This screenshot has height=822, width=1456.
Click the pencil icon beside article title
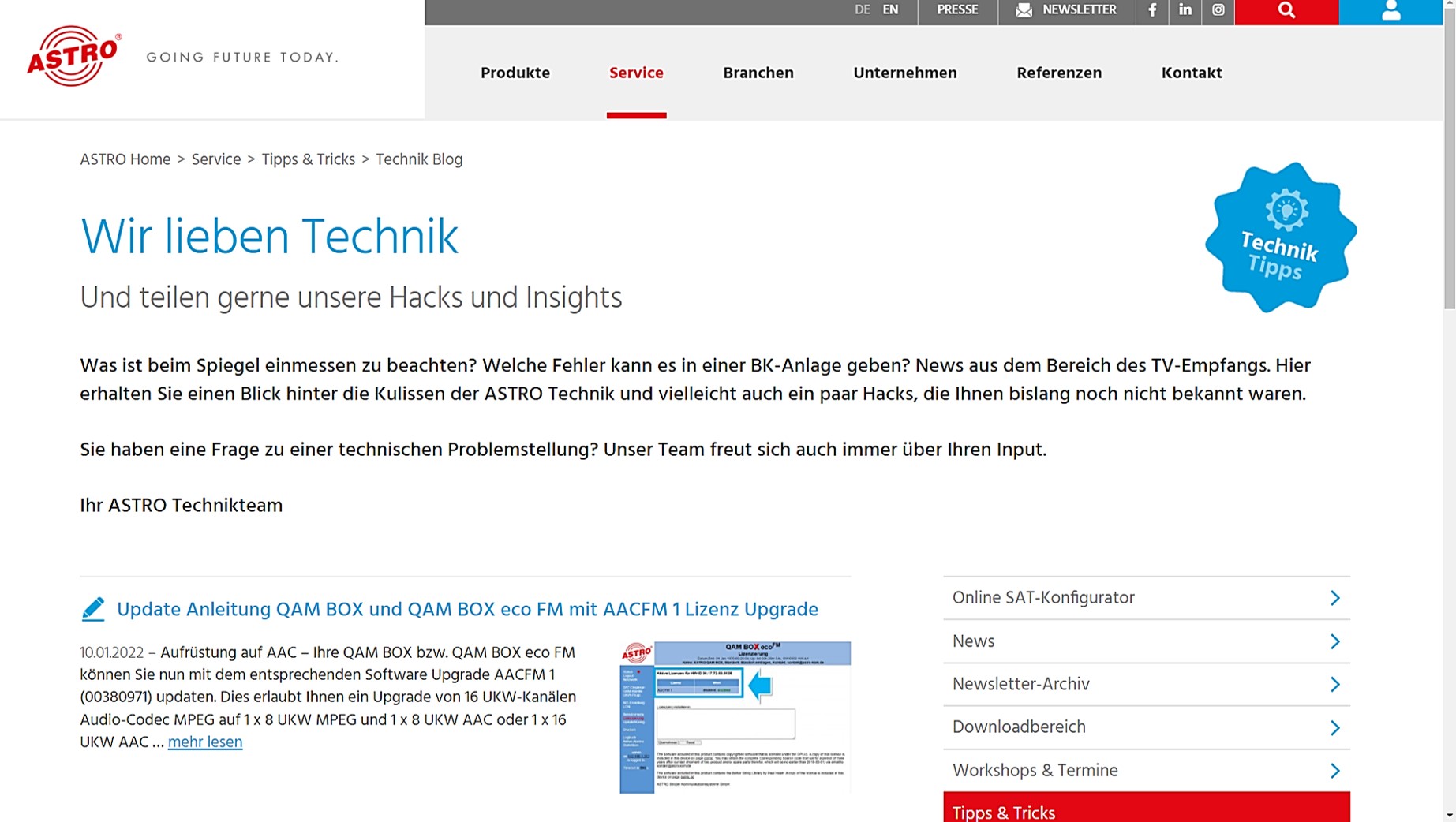(x=93, y=609)
